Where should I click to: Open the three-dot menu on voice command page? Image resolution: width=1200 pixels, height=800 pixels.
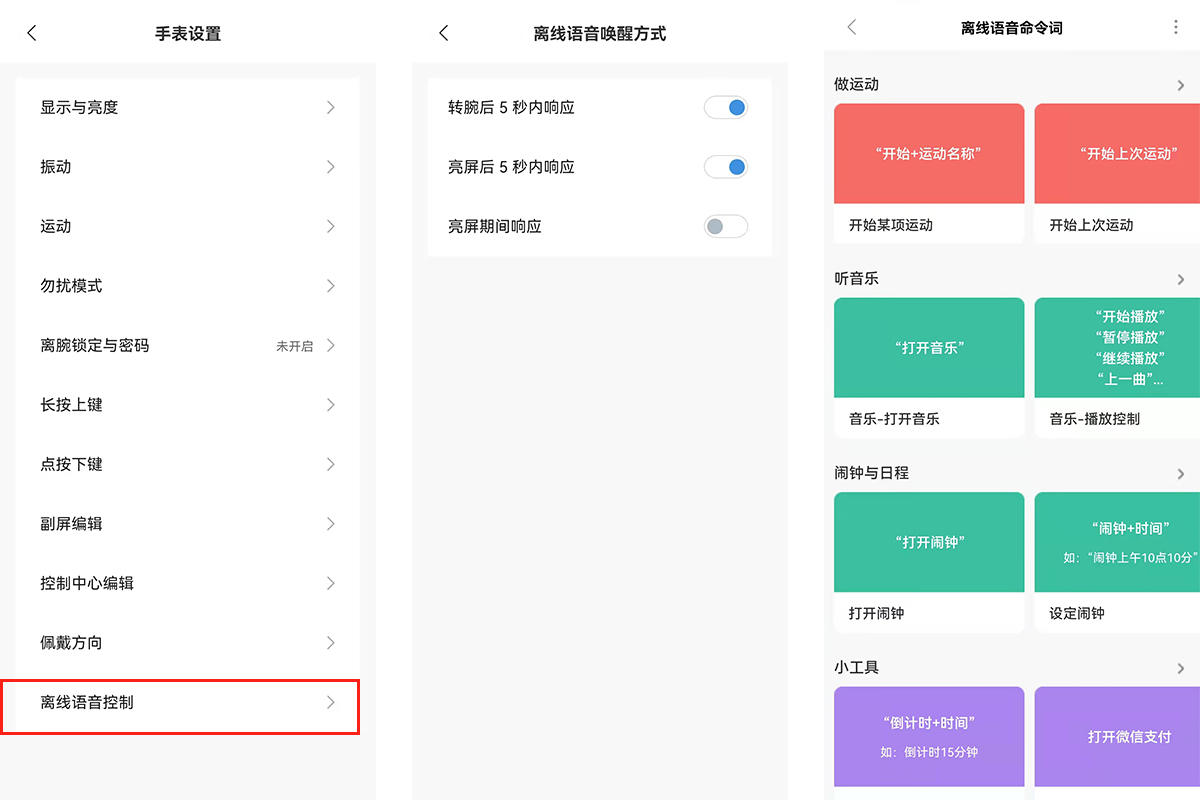1177,28
